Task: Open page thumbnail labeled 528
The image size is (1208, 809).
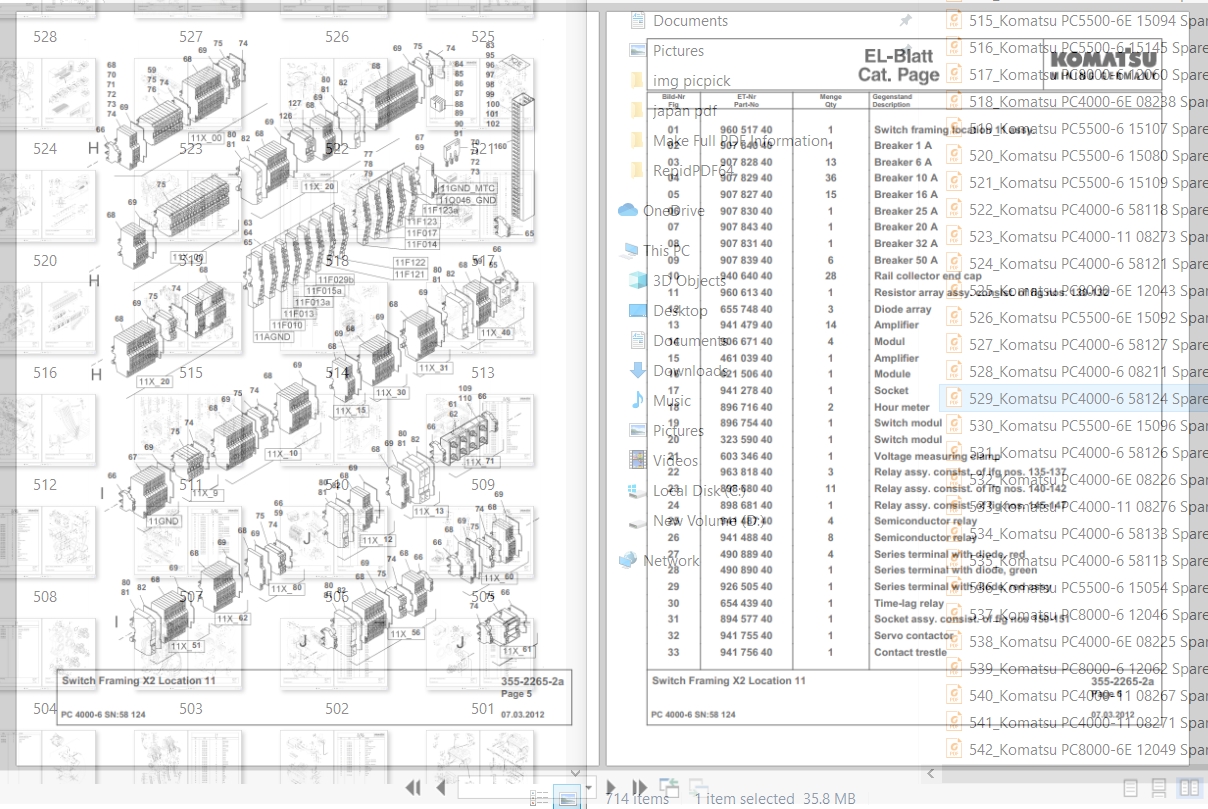Action: click(45, 36)
